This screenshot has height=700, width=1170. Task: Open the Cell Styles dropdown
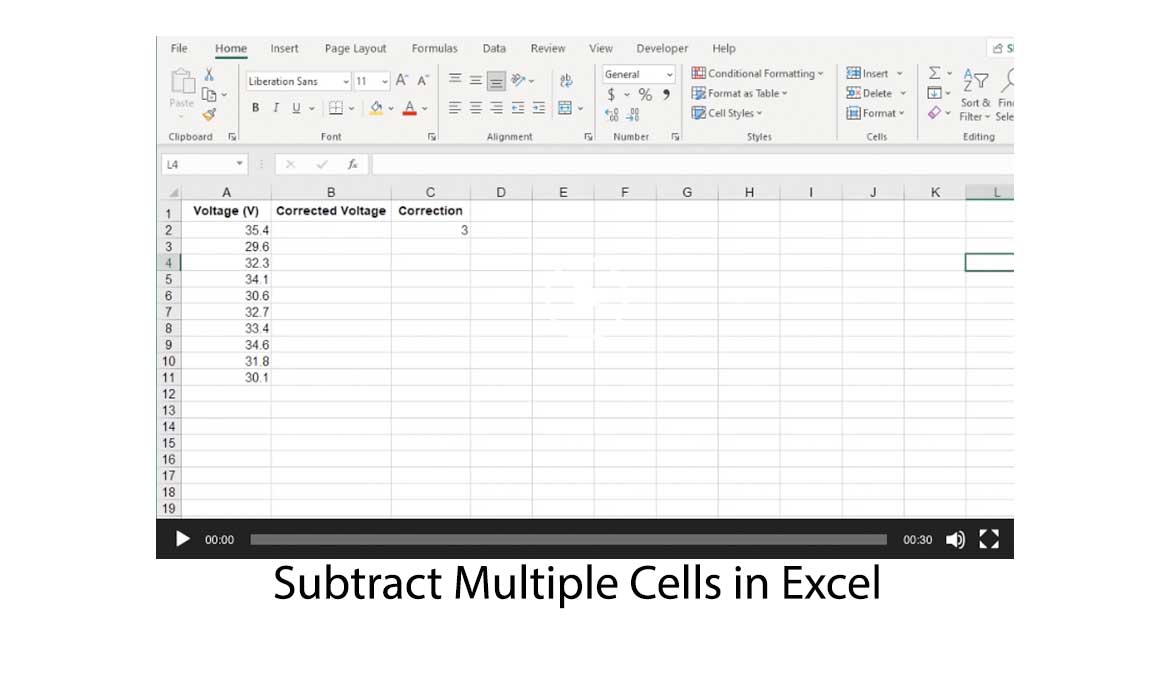[x=727, y=113]
